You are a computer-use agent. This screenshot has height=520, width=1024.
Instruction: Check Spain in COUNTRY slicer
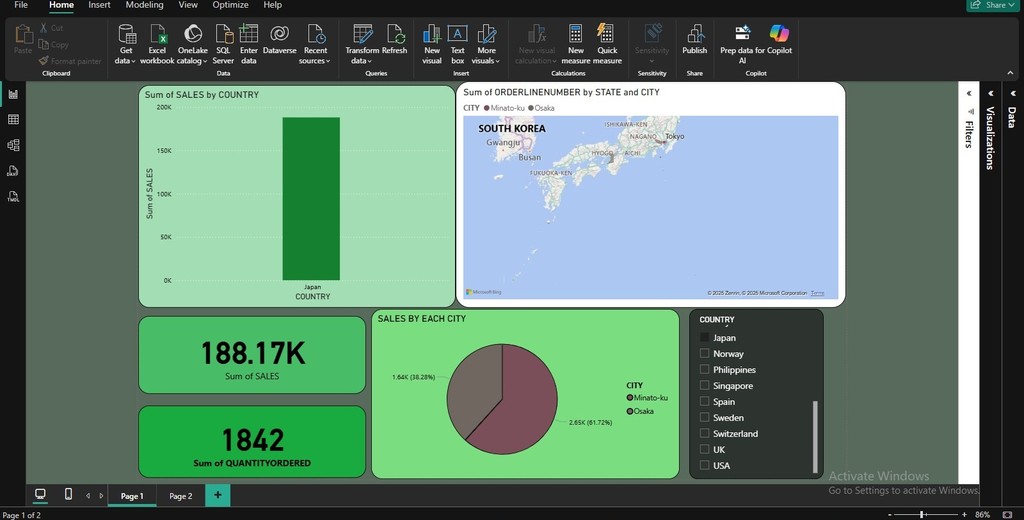(705, 401)
